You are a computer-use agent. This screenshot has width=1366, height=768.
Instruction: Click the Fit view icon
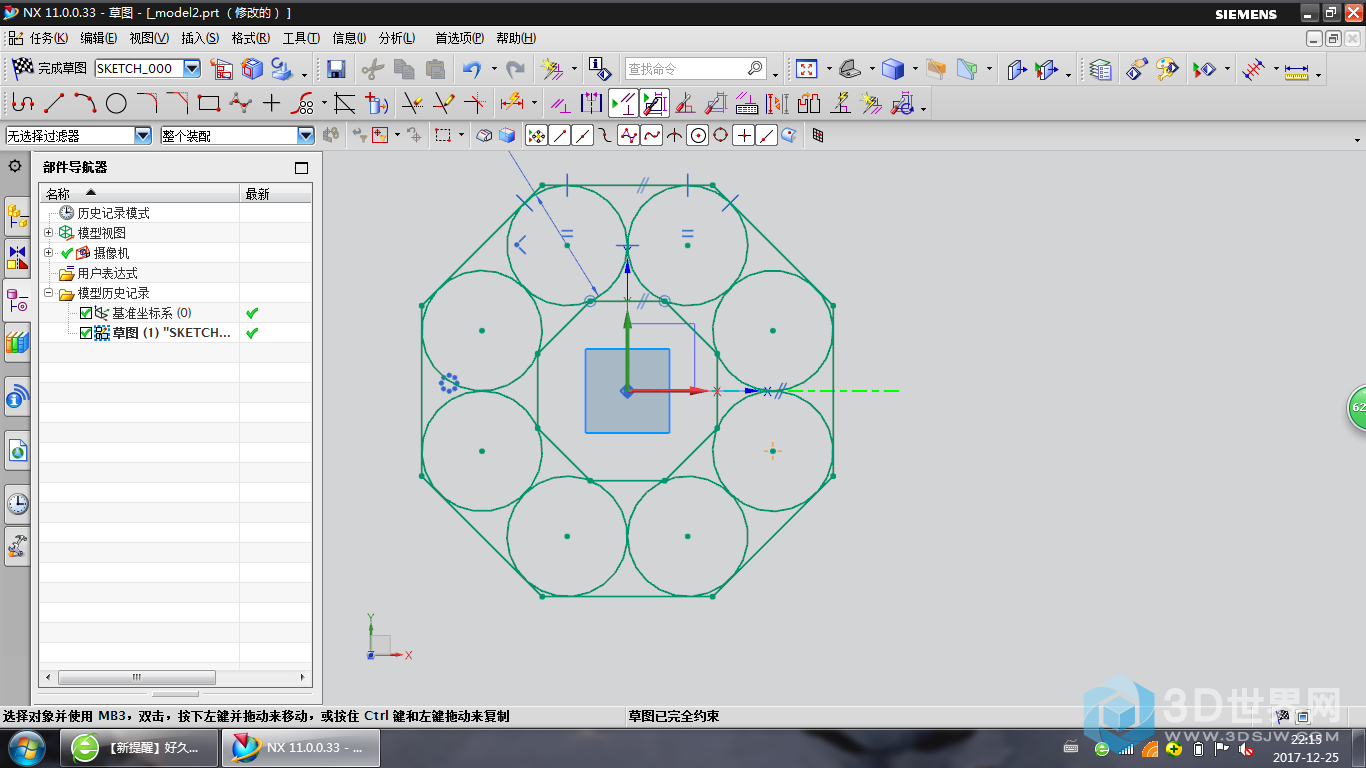pos(806,69)
